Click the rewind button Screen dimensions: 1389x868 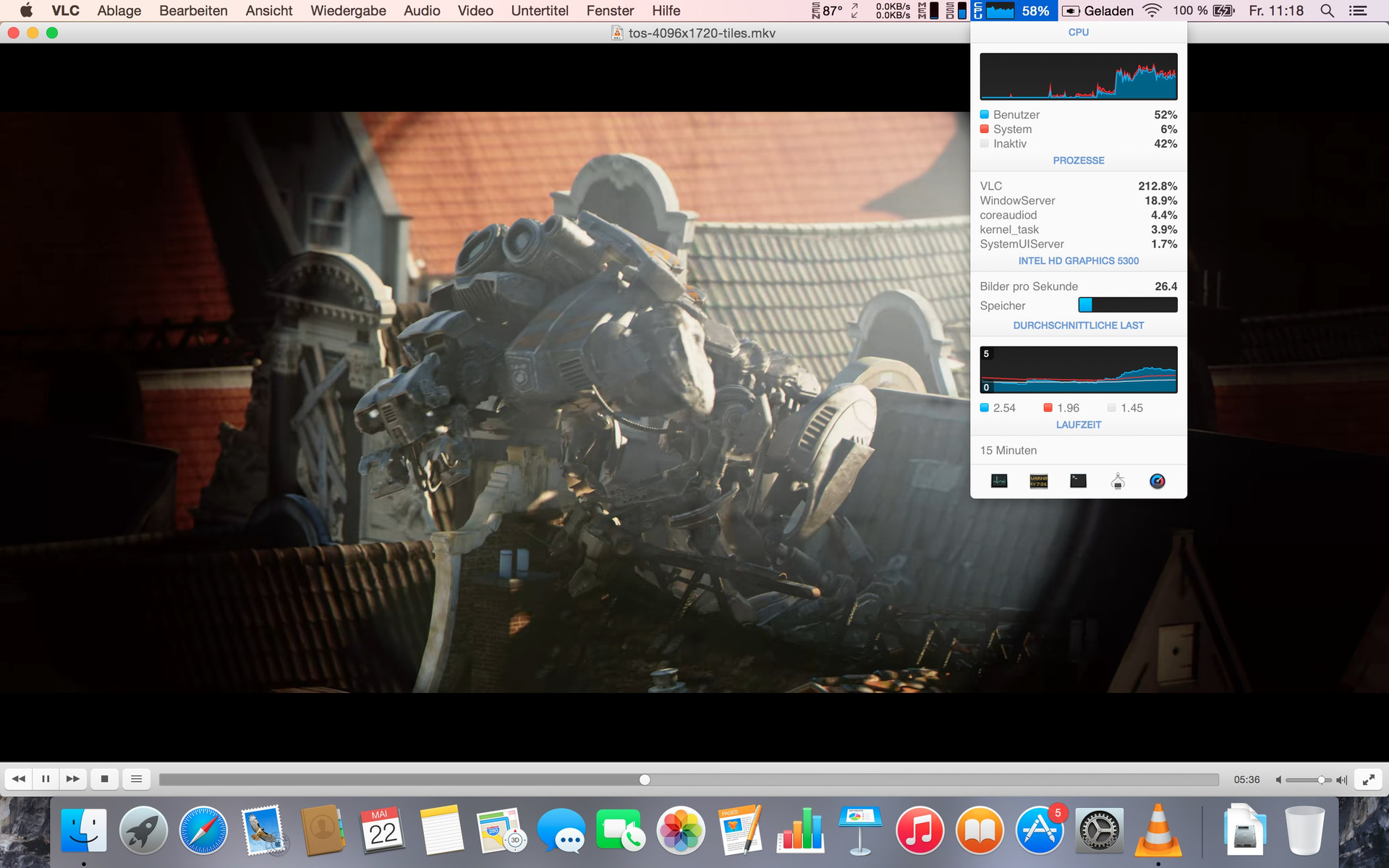tap(19, 779)
